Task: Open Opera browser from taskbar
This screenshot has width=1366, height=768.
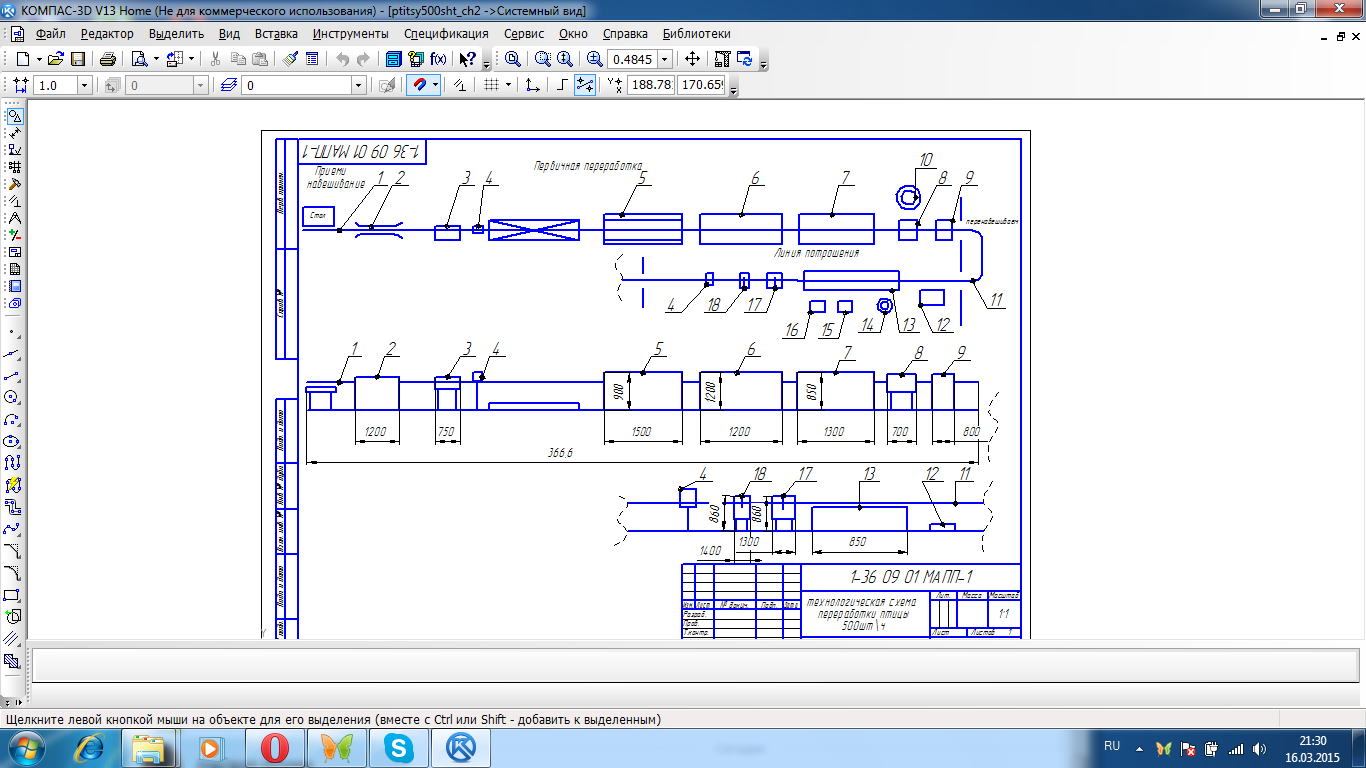Action: [275, 747]
